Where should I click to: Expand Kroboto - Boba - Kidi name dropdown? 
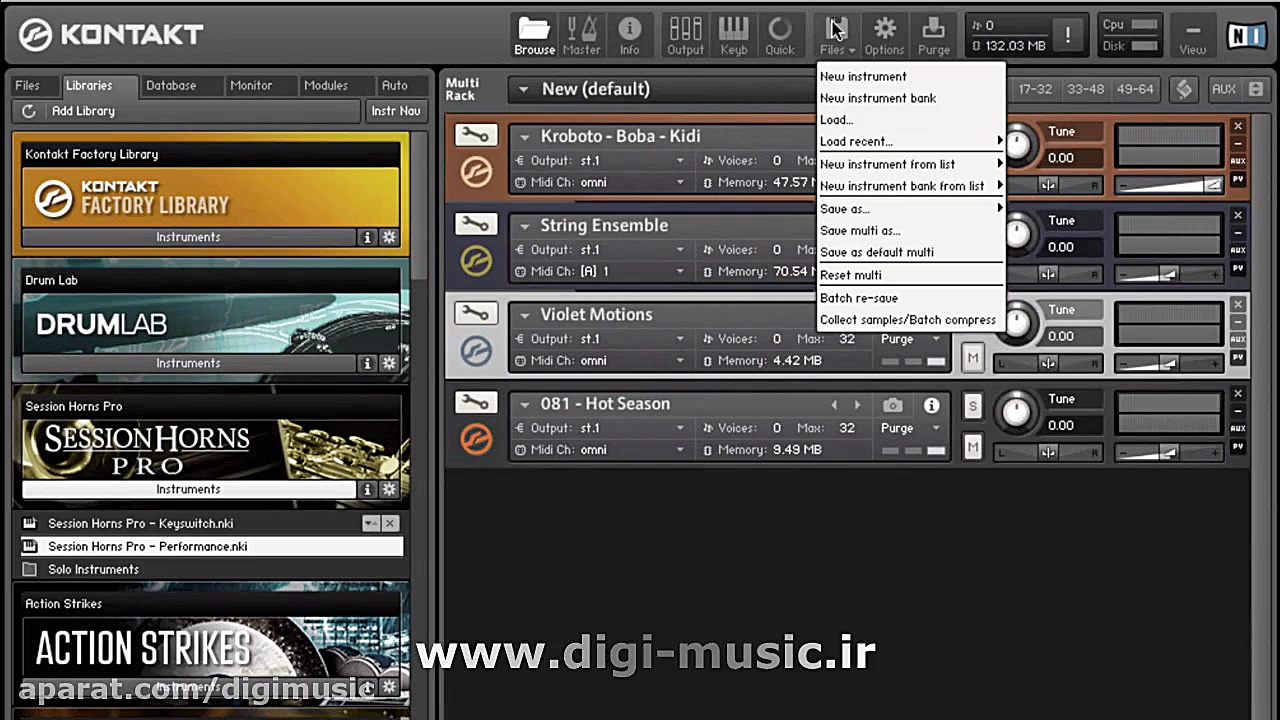[x=524, y=137]
